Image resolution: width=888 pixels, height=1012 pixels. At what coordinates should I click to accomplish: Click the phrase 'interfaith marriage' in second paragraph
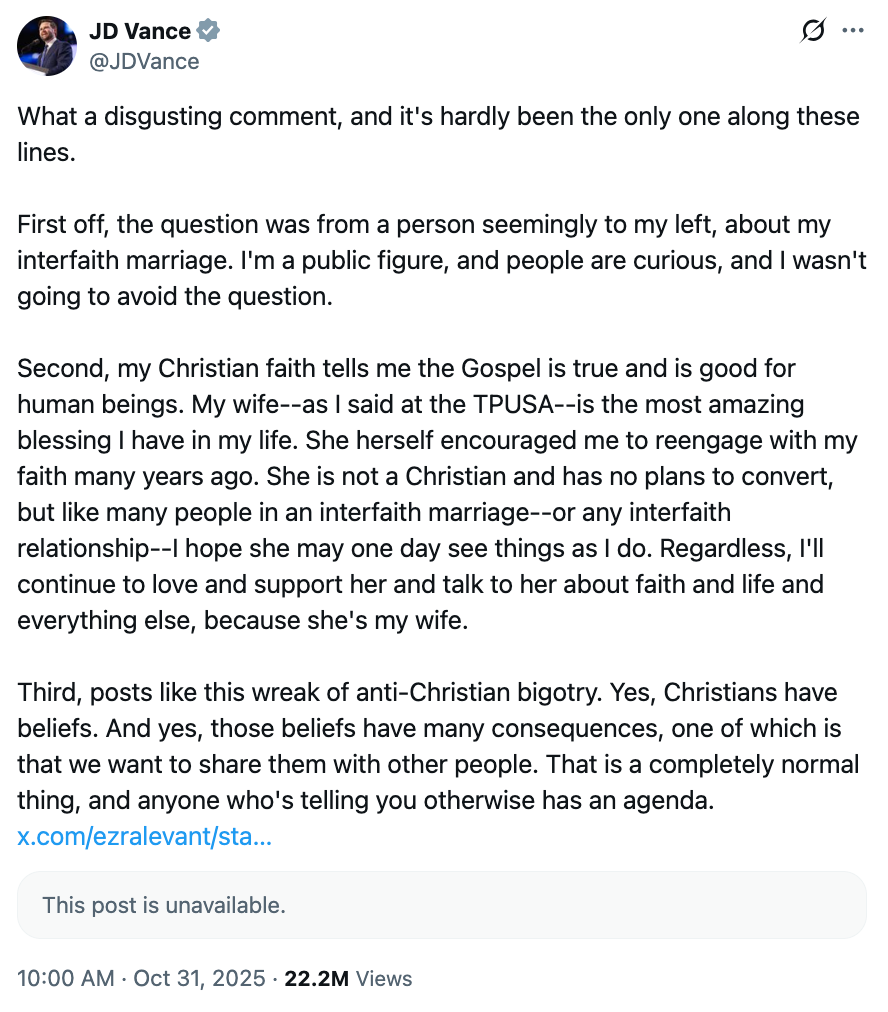125,261
